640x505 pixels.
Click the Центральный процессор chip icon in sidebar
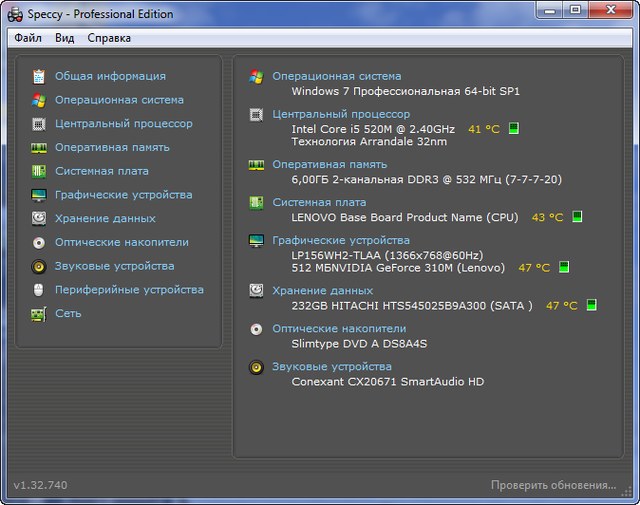click(39, 124)
